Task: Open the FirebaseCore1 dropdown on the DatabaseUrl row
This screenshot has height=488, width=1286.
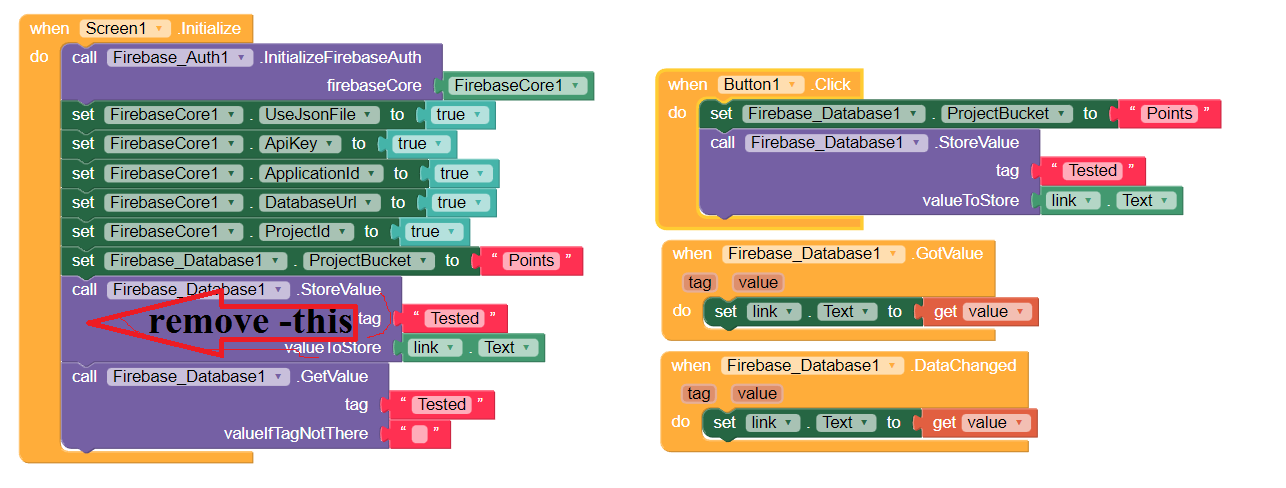Action: [x=174, y=202]
